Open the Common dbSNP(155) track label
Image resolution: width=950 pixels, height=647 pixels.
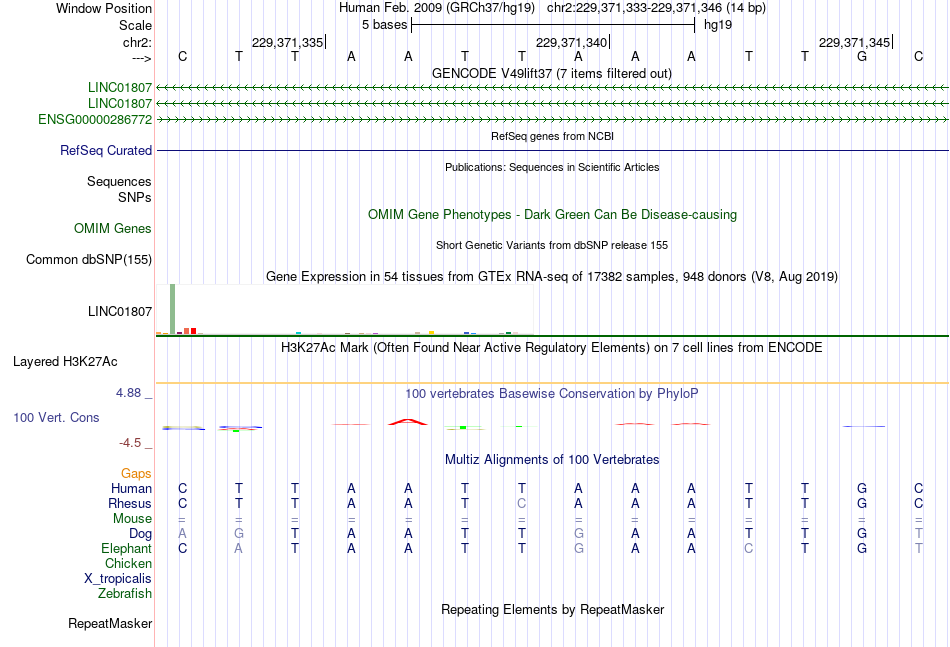tap(89, 259)
